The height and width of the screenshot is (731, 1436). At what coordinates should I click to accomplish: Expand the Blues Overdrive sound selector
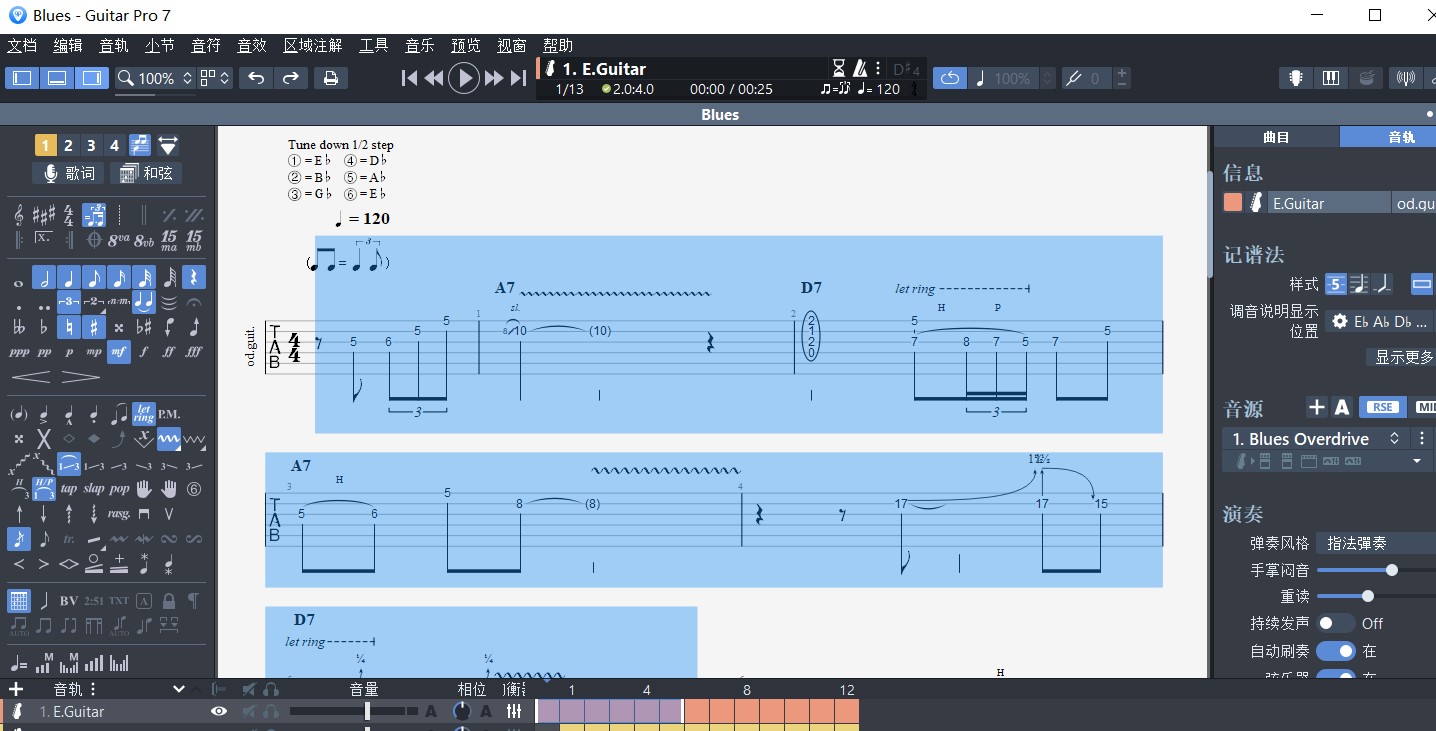coord(1393,439)
